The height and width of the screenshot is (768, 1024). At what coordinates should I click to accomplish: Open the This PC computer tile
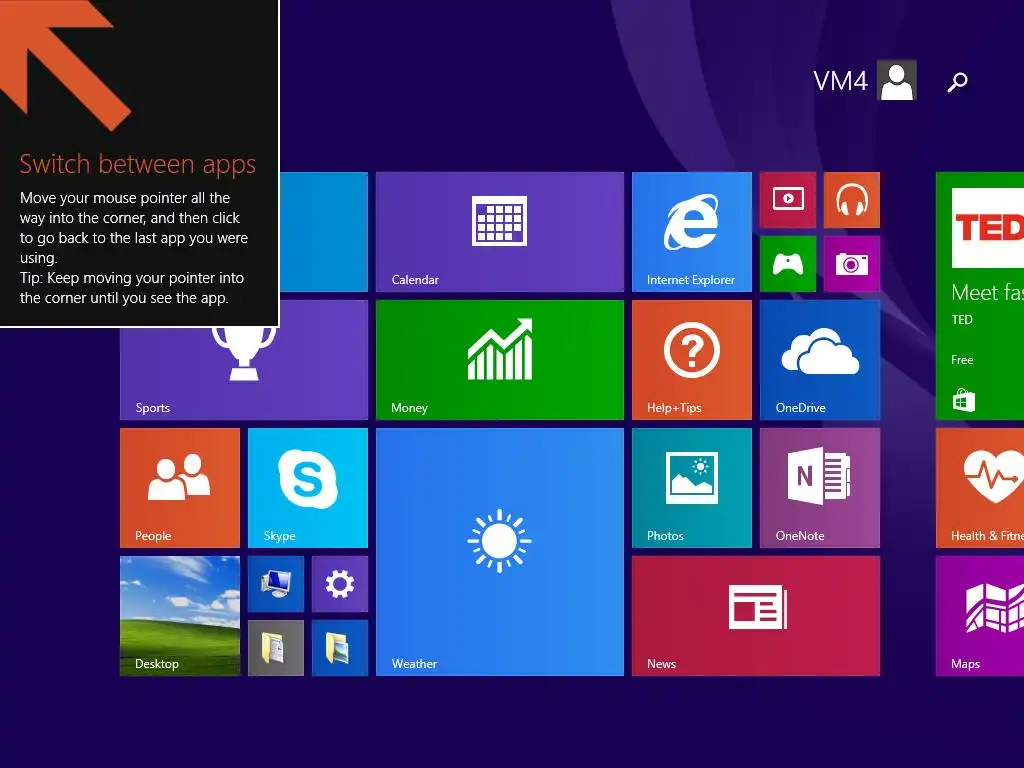coord(276,584)
